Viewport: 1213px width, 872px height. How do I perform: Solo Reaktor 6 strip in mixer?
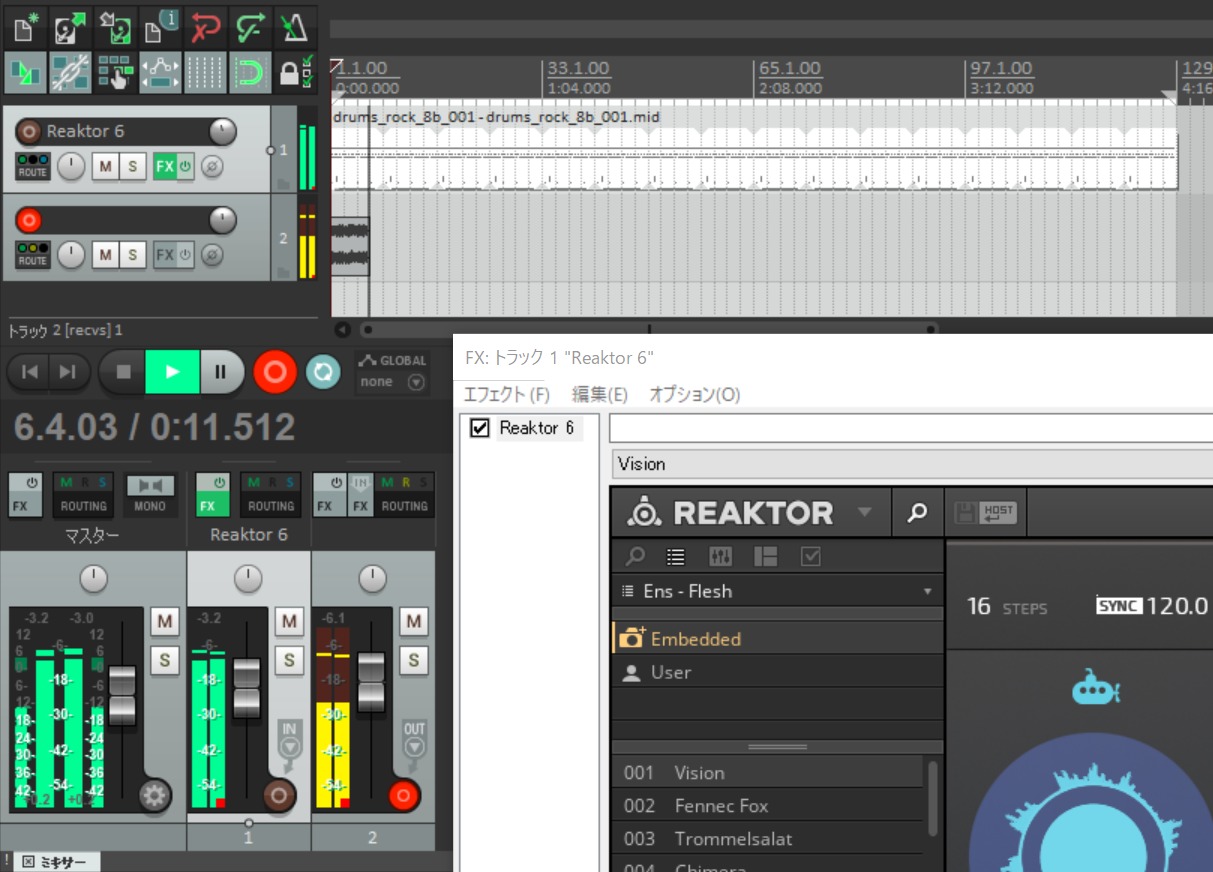[289, 660]
